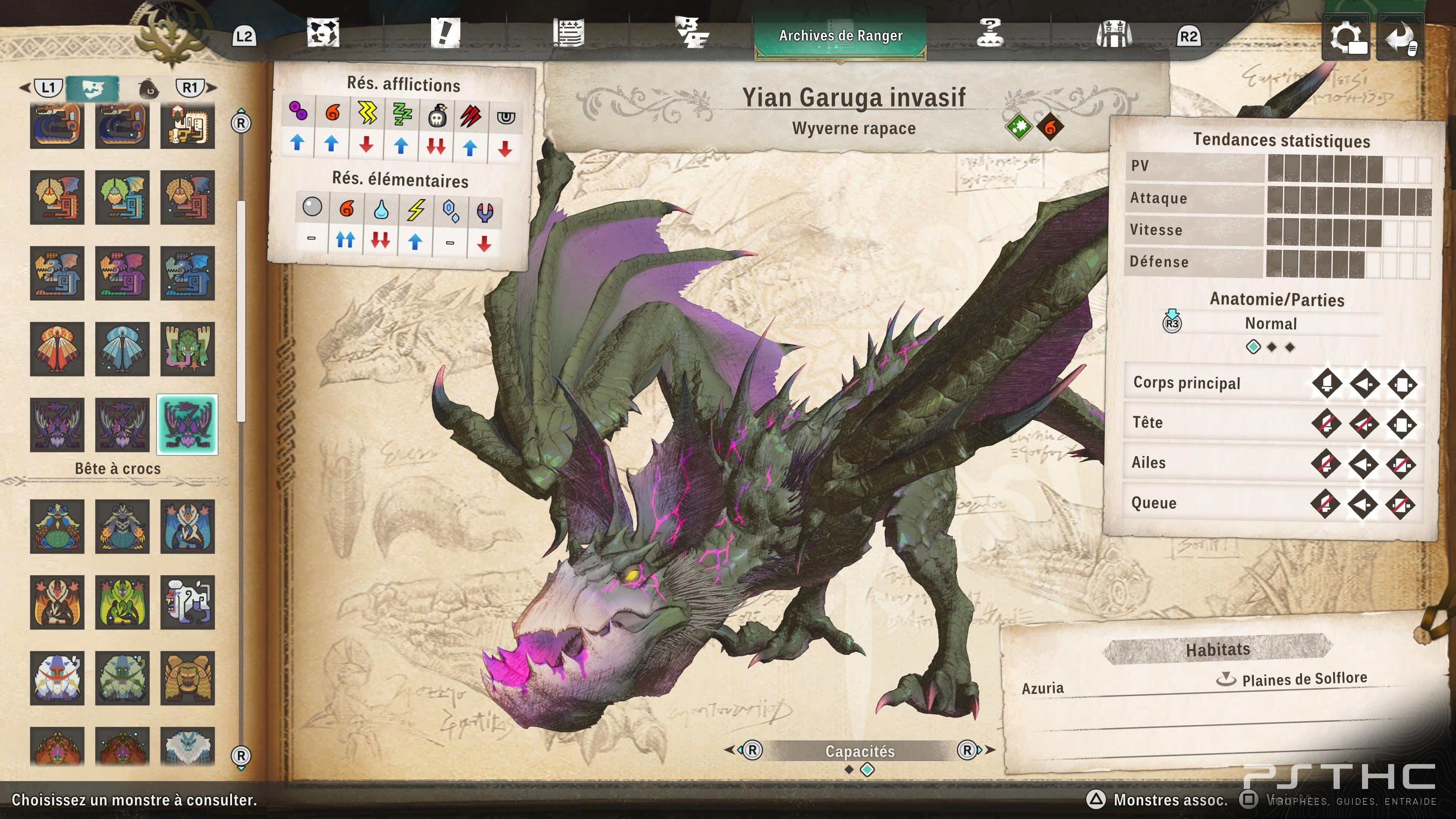Screen dimensions: 1456x819
Task: Select the water drop element icon
Action: point(381,210)
